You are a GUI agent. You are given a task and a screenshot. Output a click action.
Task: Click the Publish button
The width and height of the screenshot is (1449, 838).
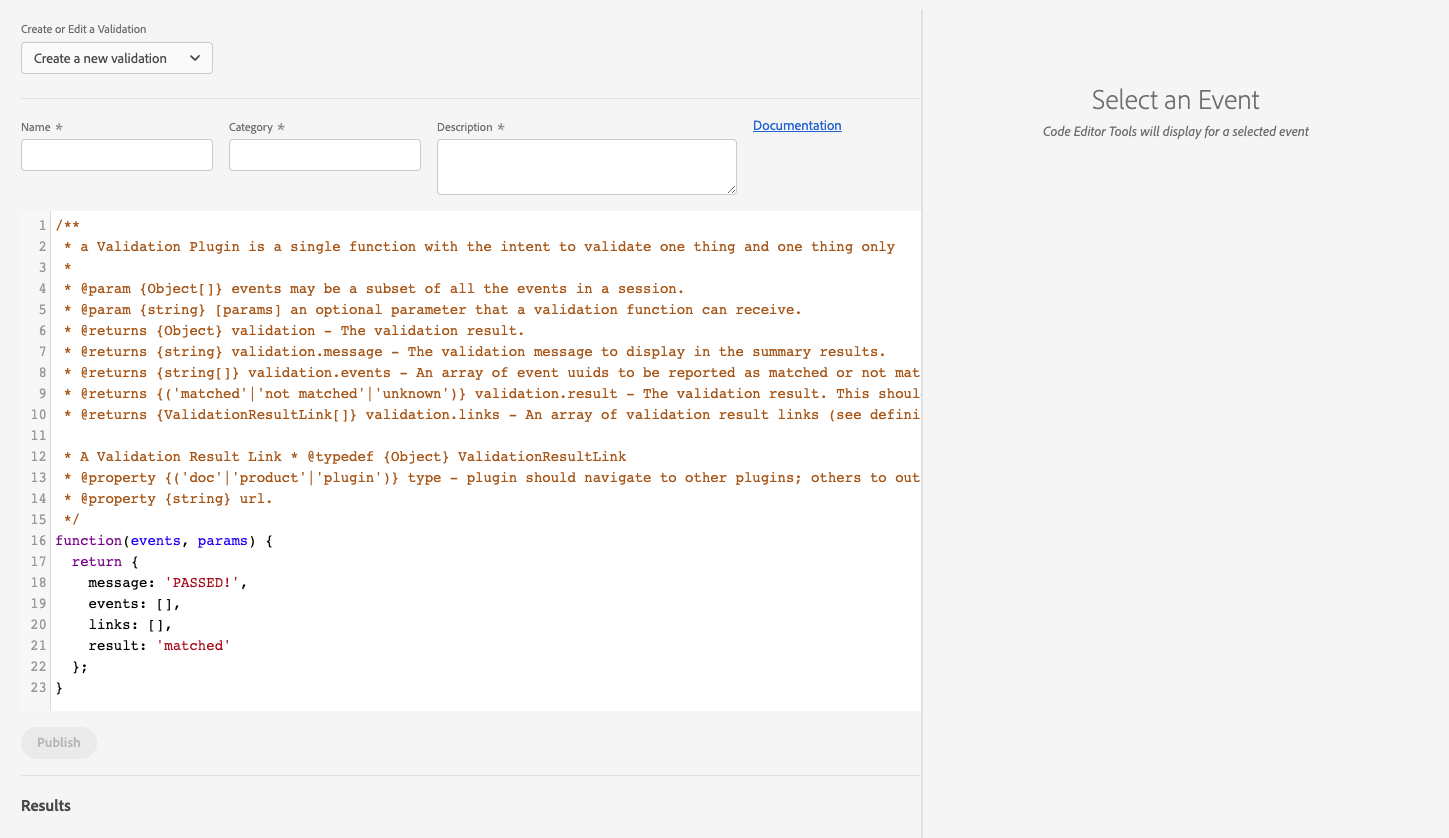[58, 742]
